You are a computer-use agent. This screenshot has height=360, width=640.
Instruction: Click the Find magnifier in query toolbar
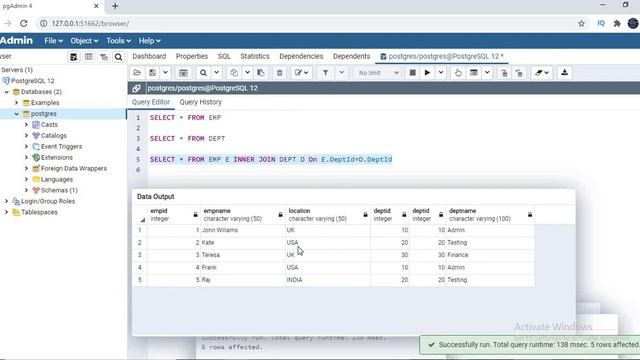[x=203, y=73]
